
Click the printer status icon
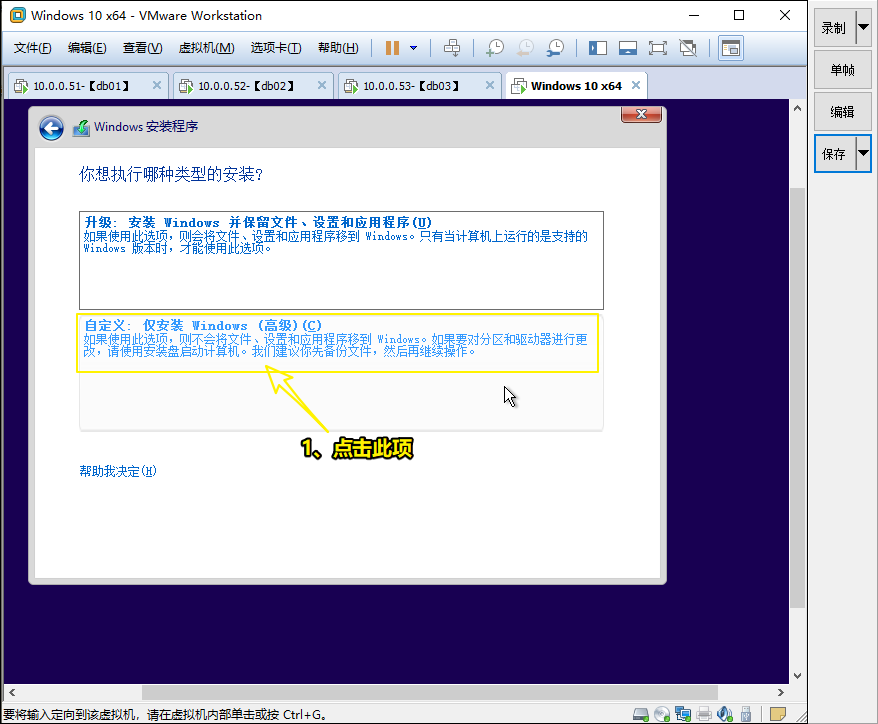(x=704, y=714)
